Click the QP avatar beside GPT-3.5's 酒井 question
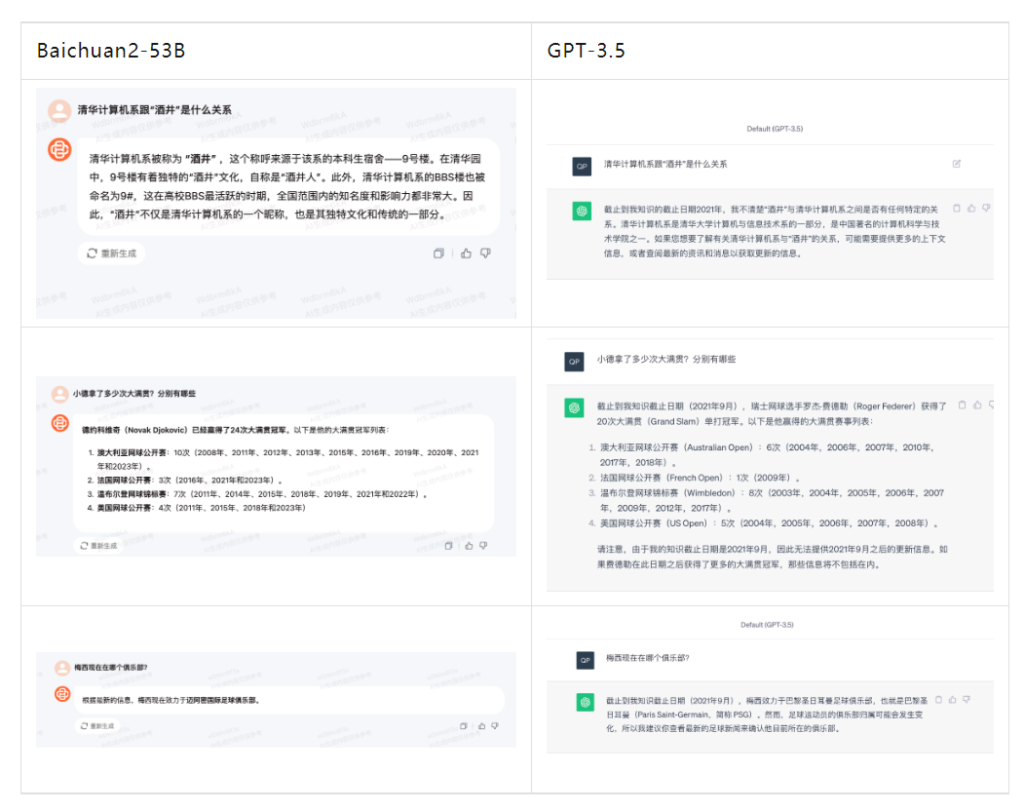This screenshot has width=1024, height=811. point(582,166)
